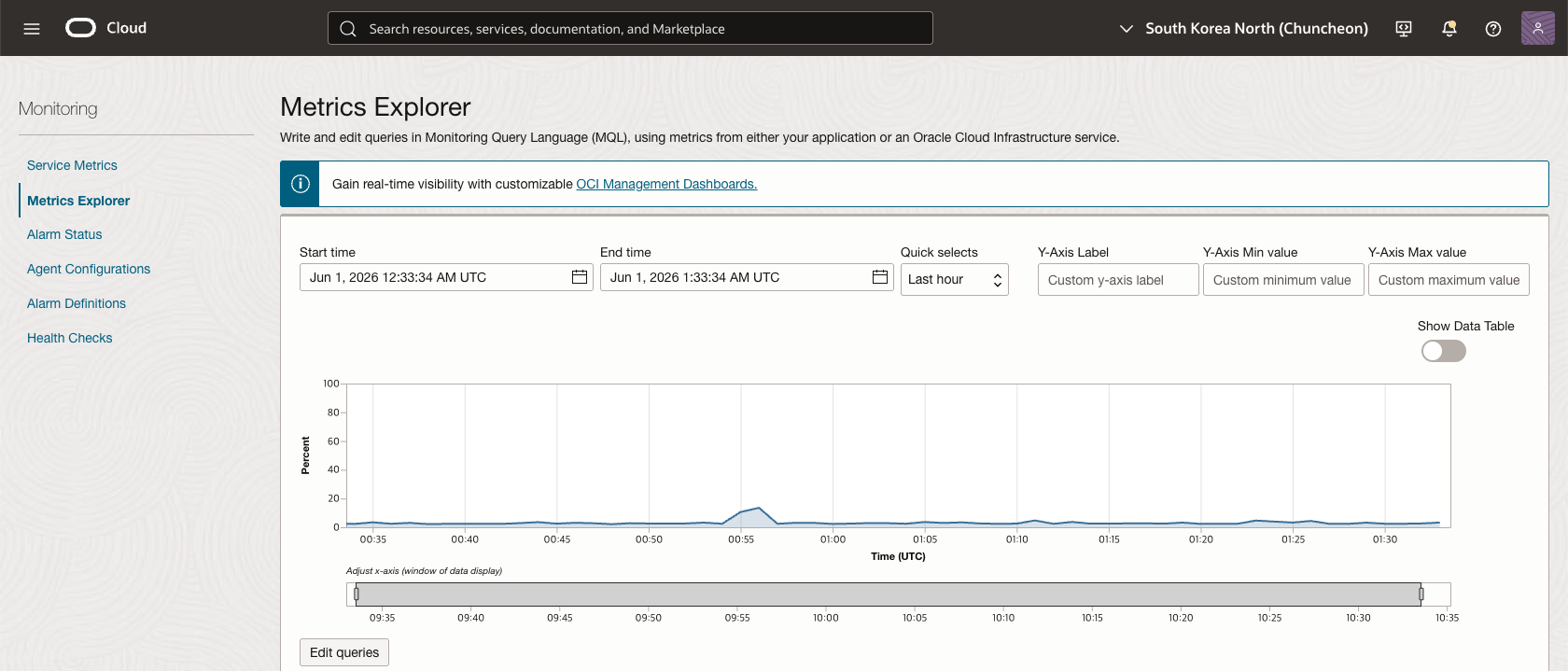
Task: Expand the Last hour quick selects dropdown
Action: coord(954,279)
